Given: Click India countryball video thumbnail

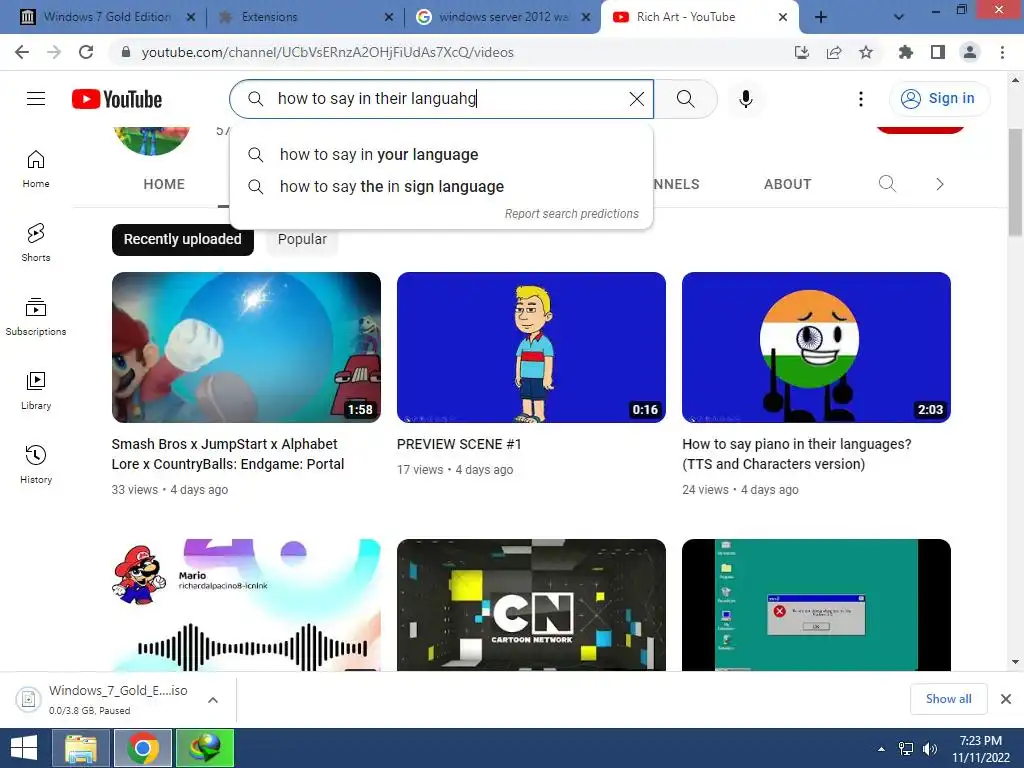Looking at the screenshot, I should 816,347.
